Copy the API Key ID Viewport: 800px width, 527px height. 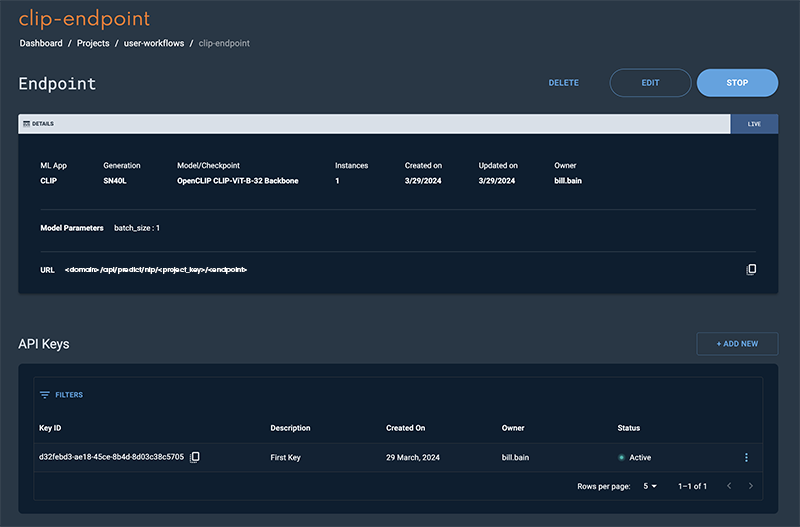point(195,457)
